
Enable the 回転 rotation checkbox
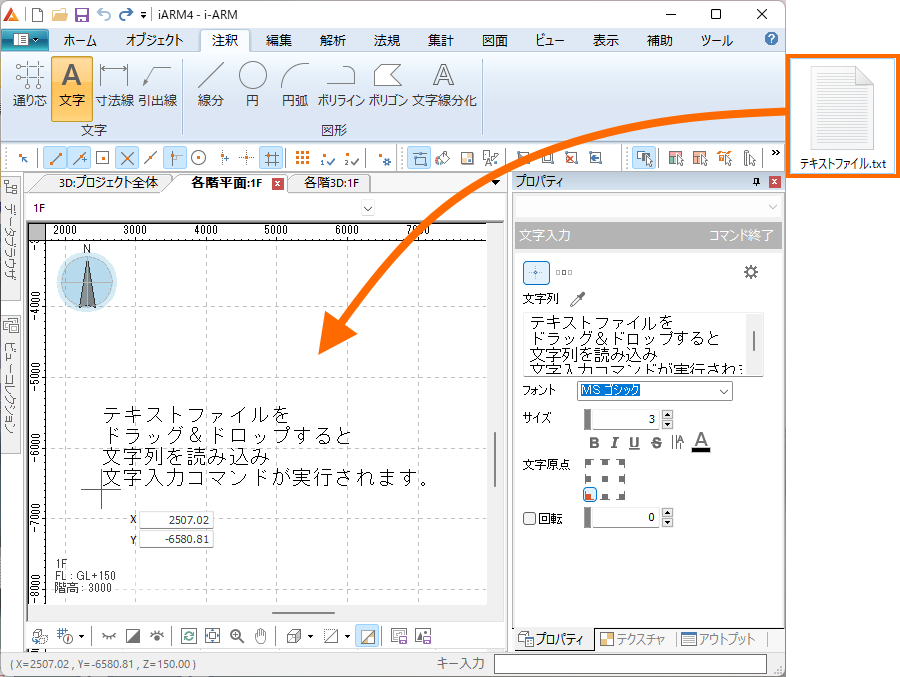tap(529, 519)
